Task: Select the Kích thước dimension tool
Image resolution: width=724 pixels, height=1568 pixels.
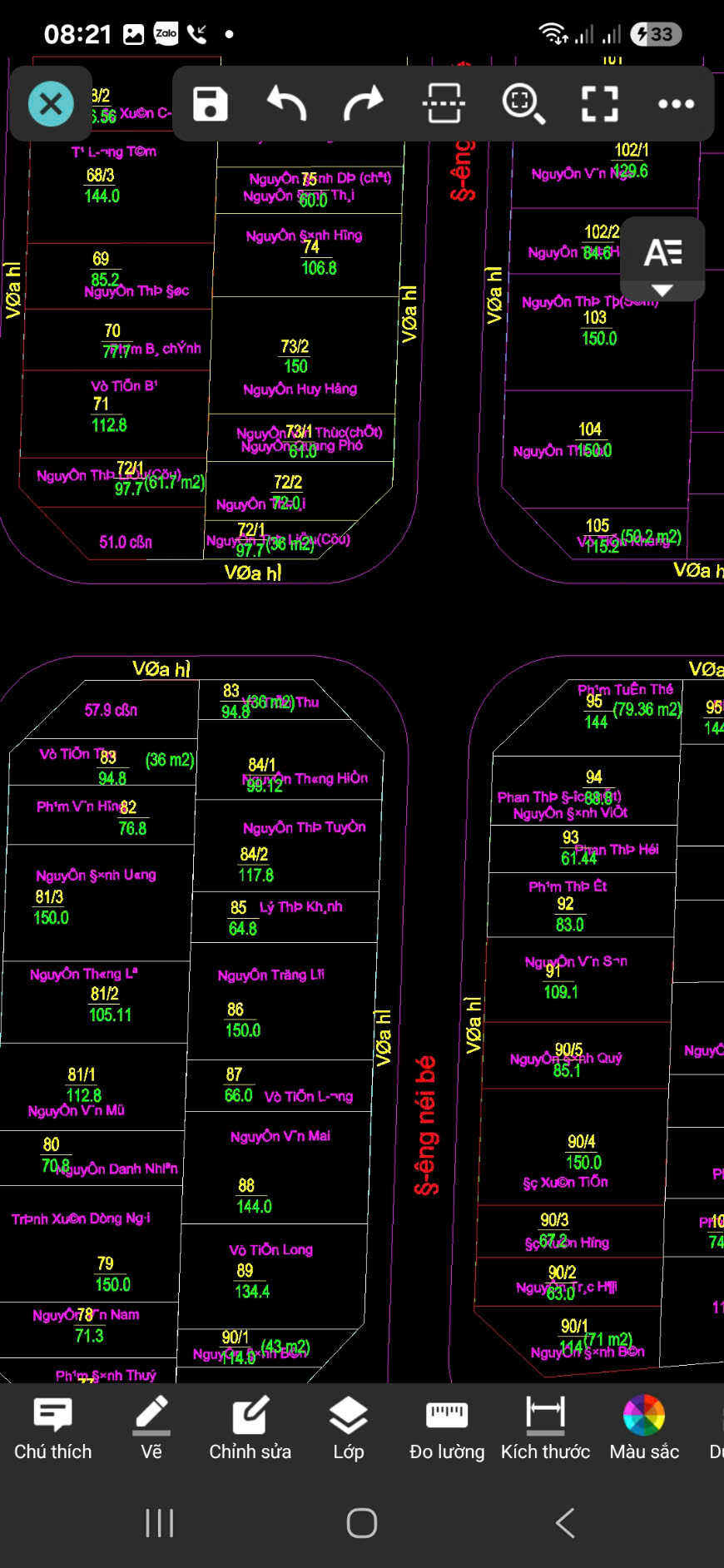Action: [545, 1428]
